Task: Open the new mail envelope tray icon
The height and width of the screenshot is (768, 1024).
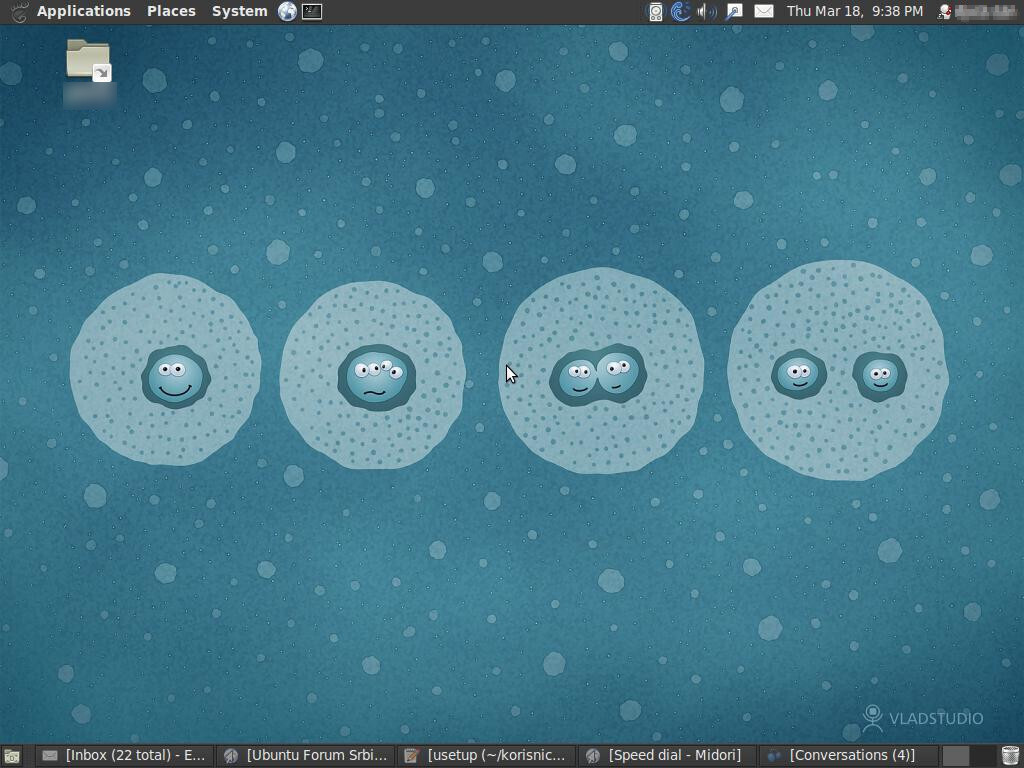Action: [x=765, y=11]
